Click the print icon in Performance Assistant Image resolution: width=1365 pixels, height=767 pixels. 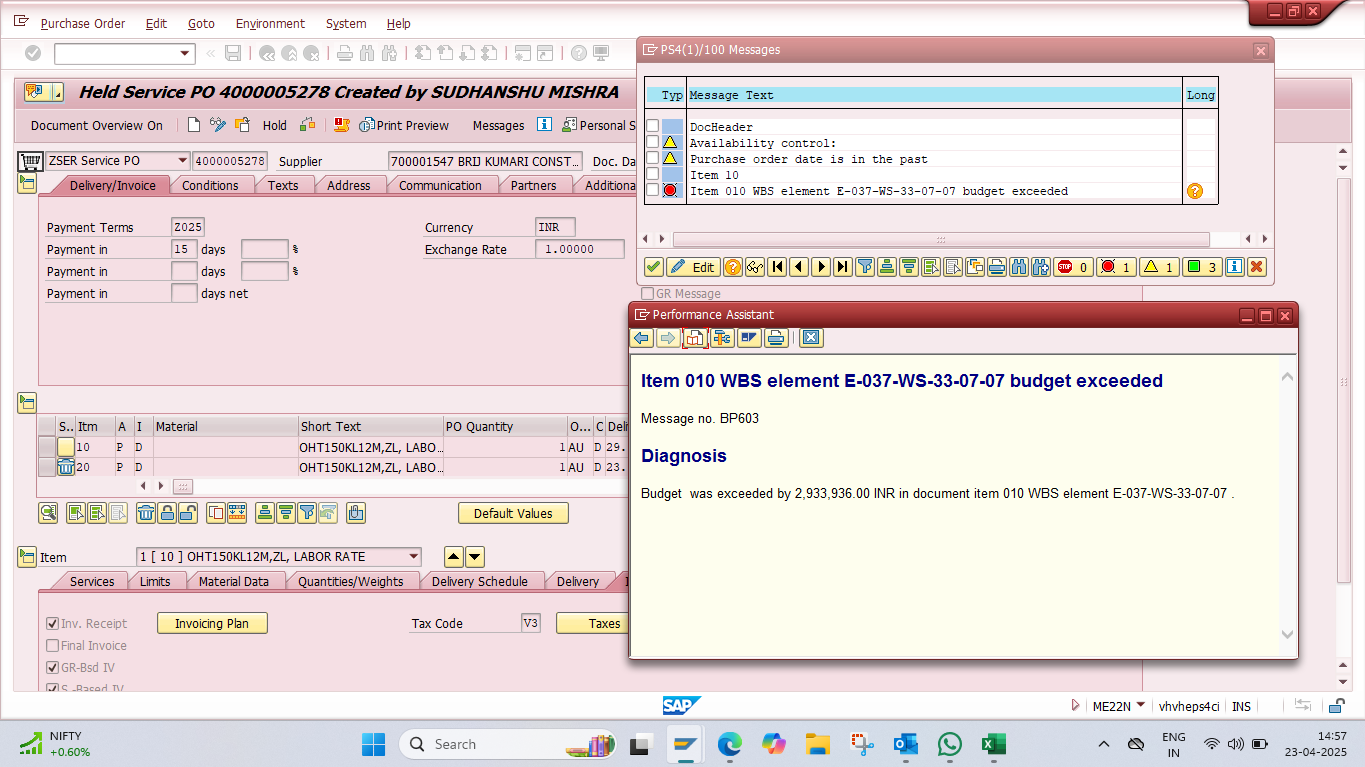click(x=775, y=338)
